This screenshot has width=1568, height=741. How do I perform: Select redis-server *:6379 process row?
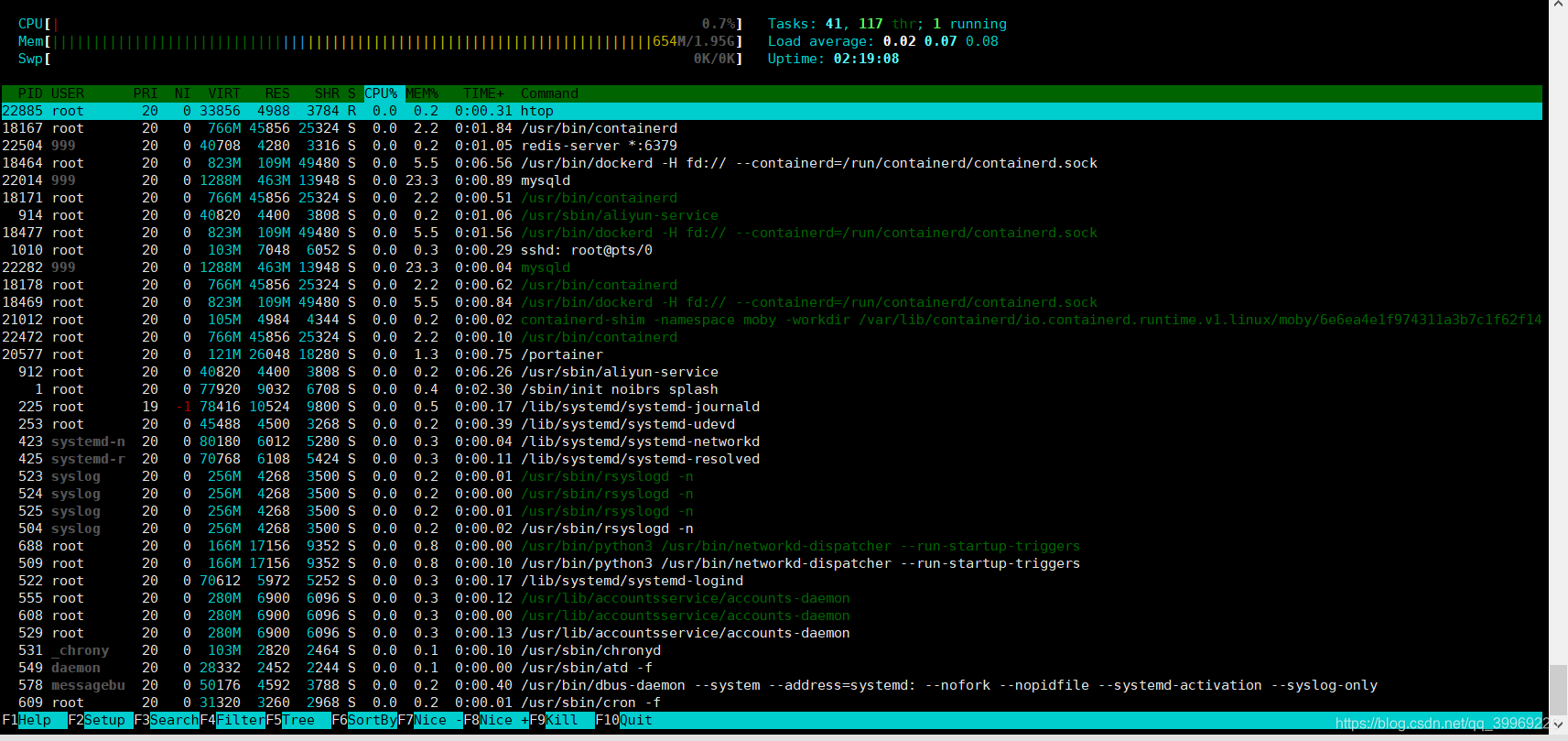(x=772, y=146)
